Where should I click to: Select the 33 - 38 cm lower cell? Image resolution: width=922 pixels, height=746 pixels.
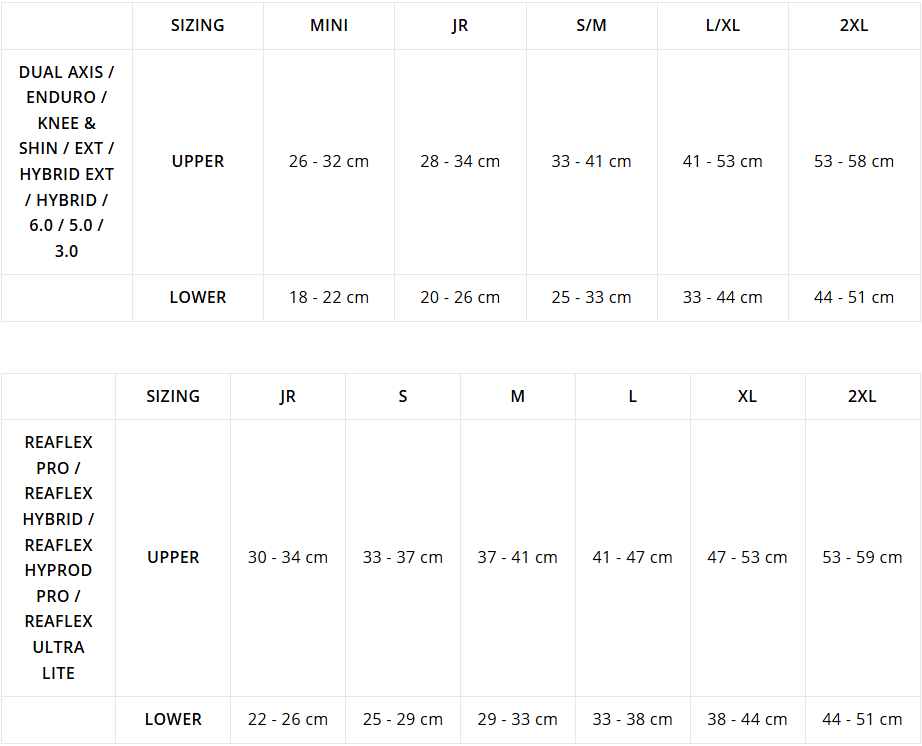point(632,720)
